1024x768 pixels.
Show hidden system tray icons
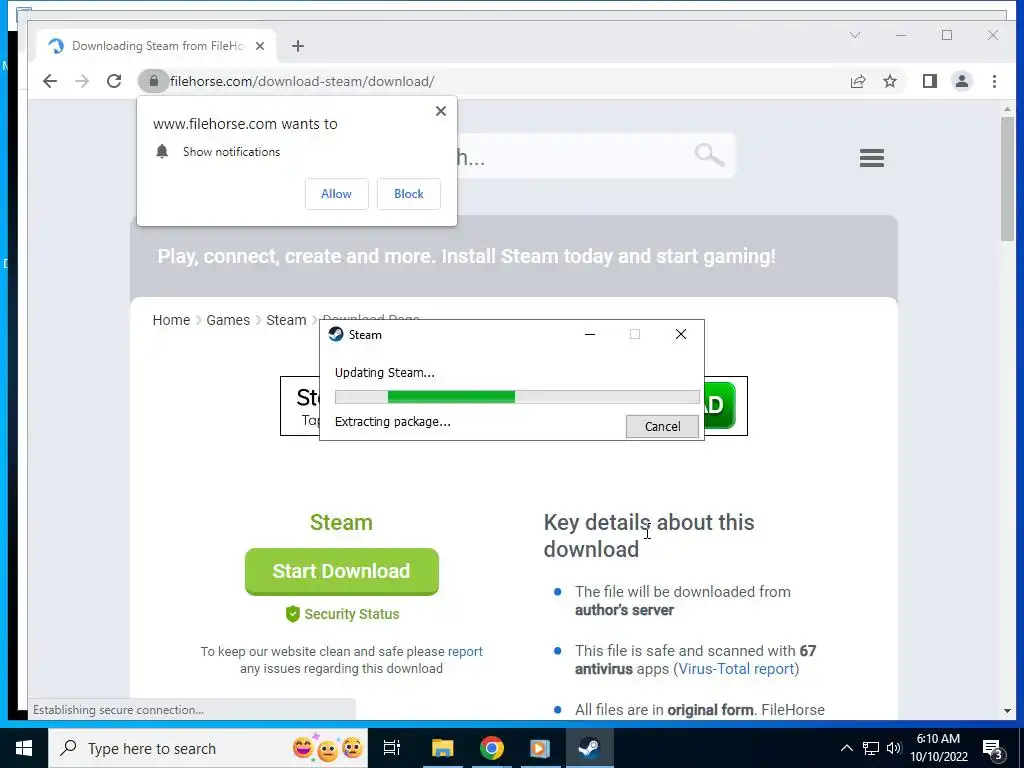pyautogui.click(x=846, y=748)
